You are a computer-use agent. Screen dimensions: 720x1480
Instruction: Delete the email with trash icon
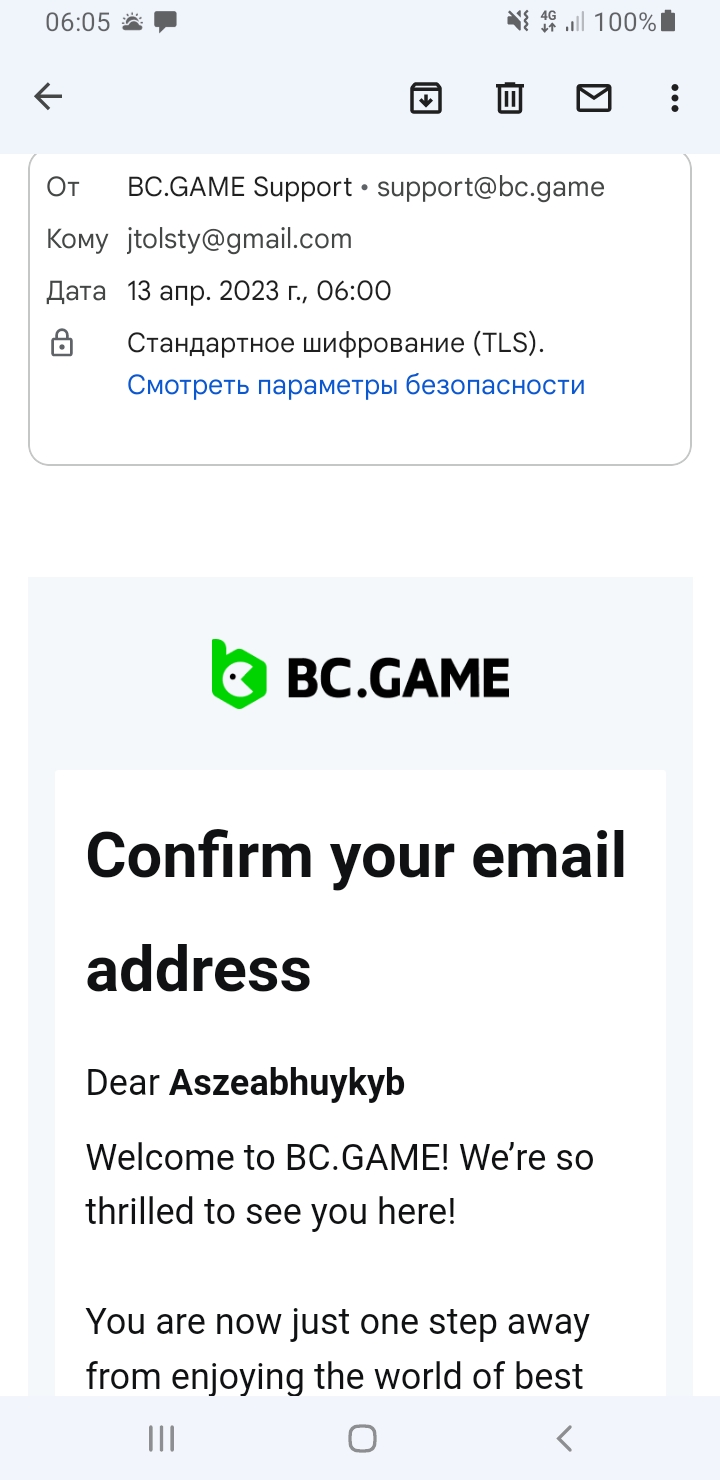coord(510,97)
